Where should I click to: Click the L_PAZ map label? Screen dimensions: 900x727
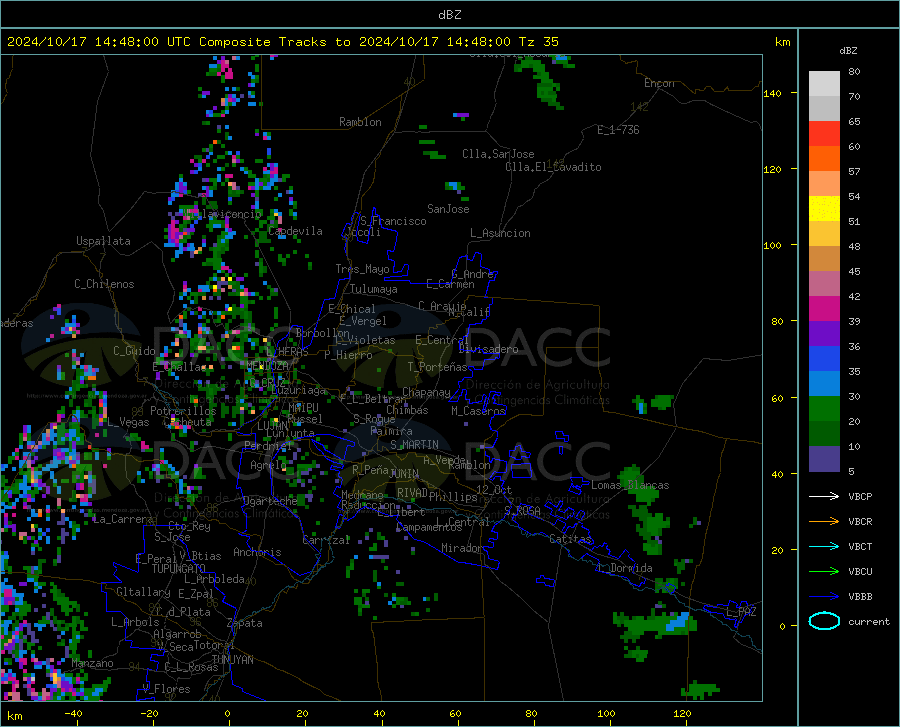click(741, 612)
